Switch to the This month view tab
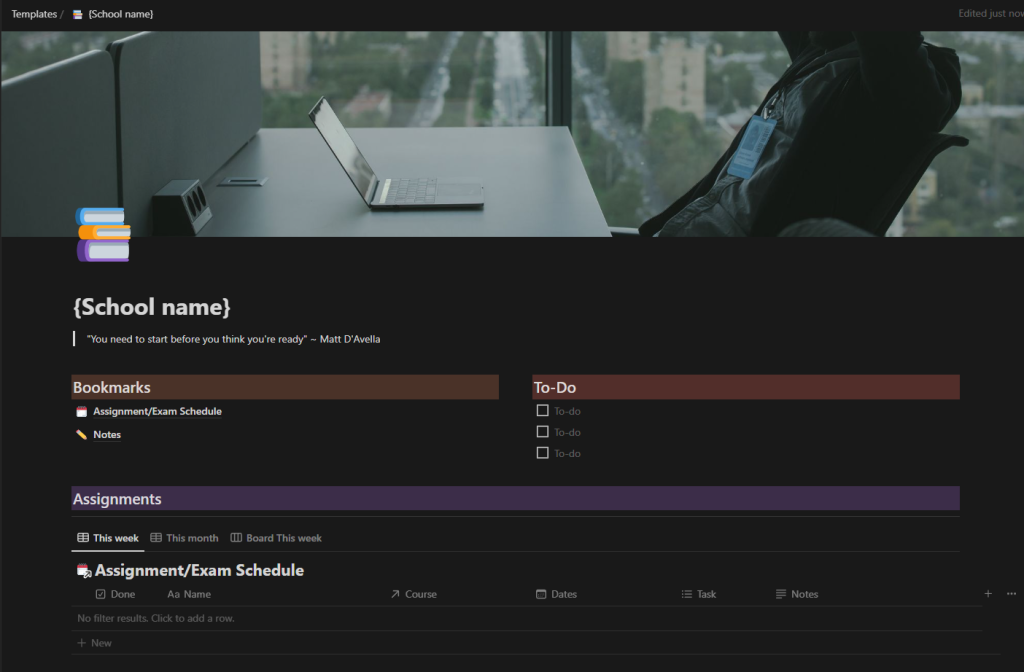 (184, 538)
